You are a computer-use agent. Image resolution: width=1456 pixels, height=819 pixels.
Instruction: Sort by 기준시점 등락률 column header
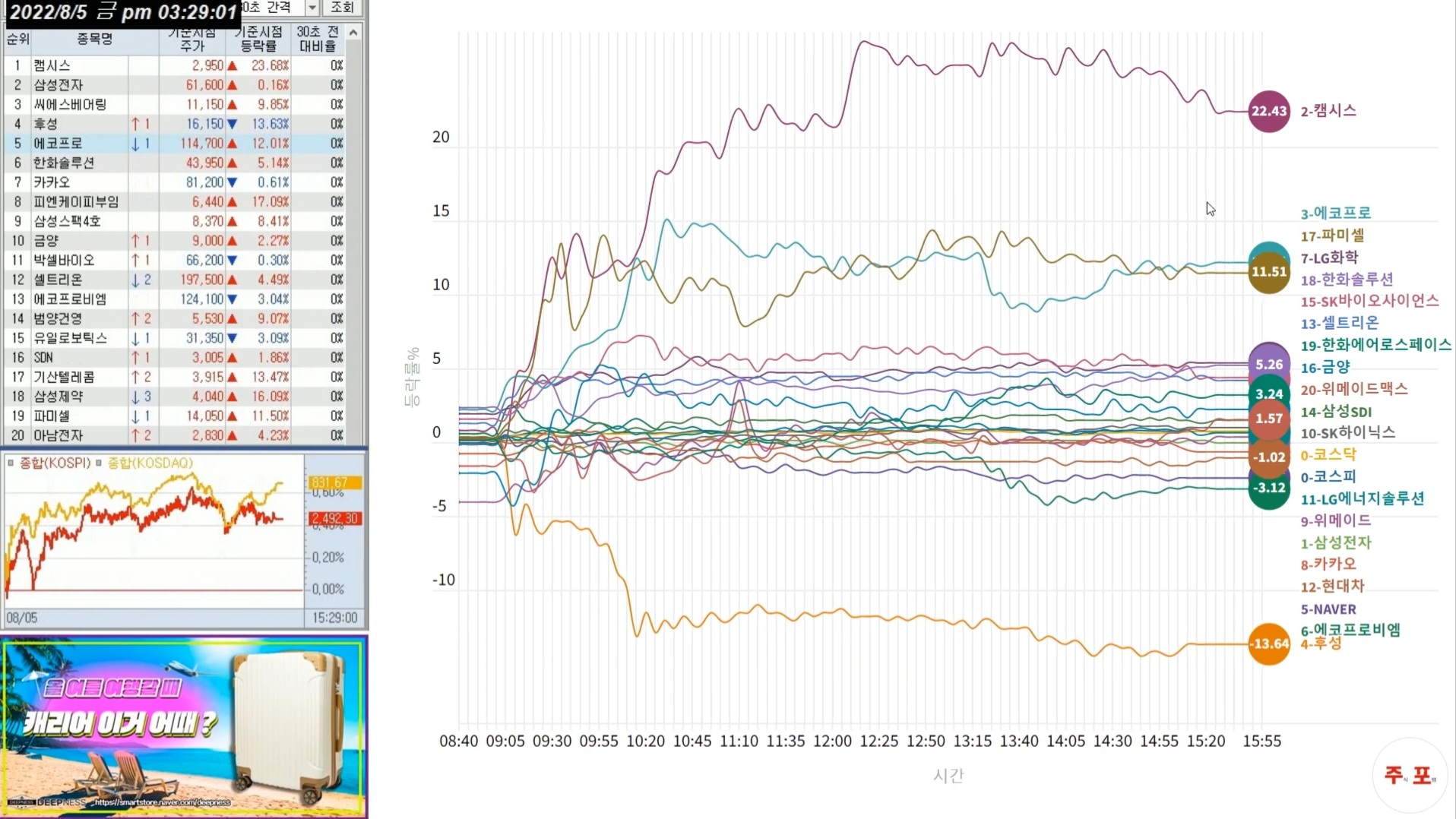(x=258, y=39)
